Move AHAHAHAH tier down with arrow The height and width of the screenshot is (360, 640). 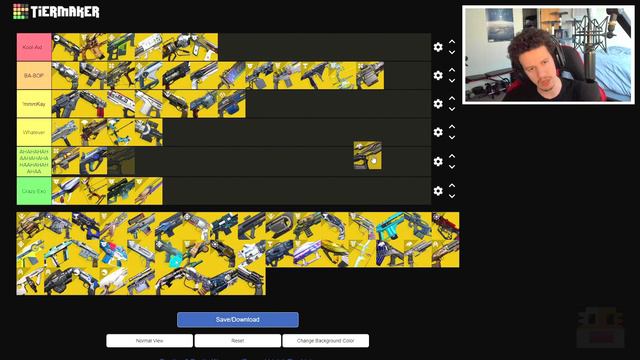click(452, 167)
